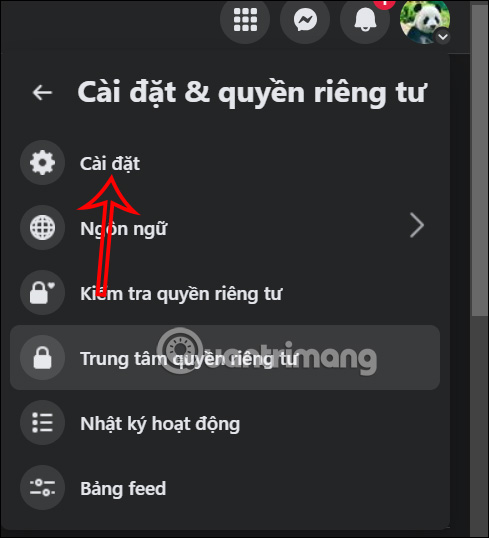Viewport: 489px width, 538px height.
Task: Open the notifications bell
Action: click(365, 19)
